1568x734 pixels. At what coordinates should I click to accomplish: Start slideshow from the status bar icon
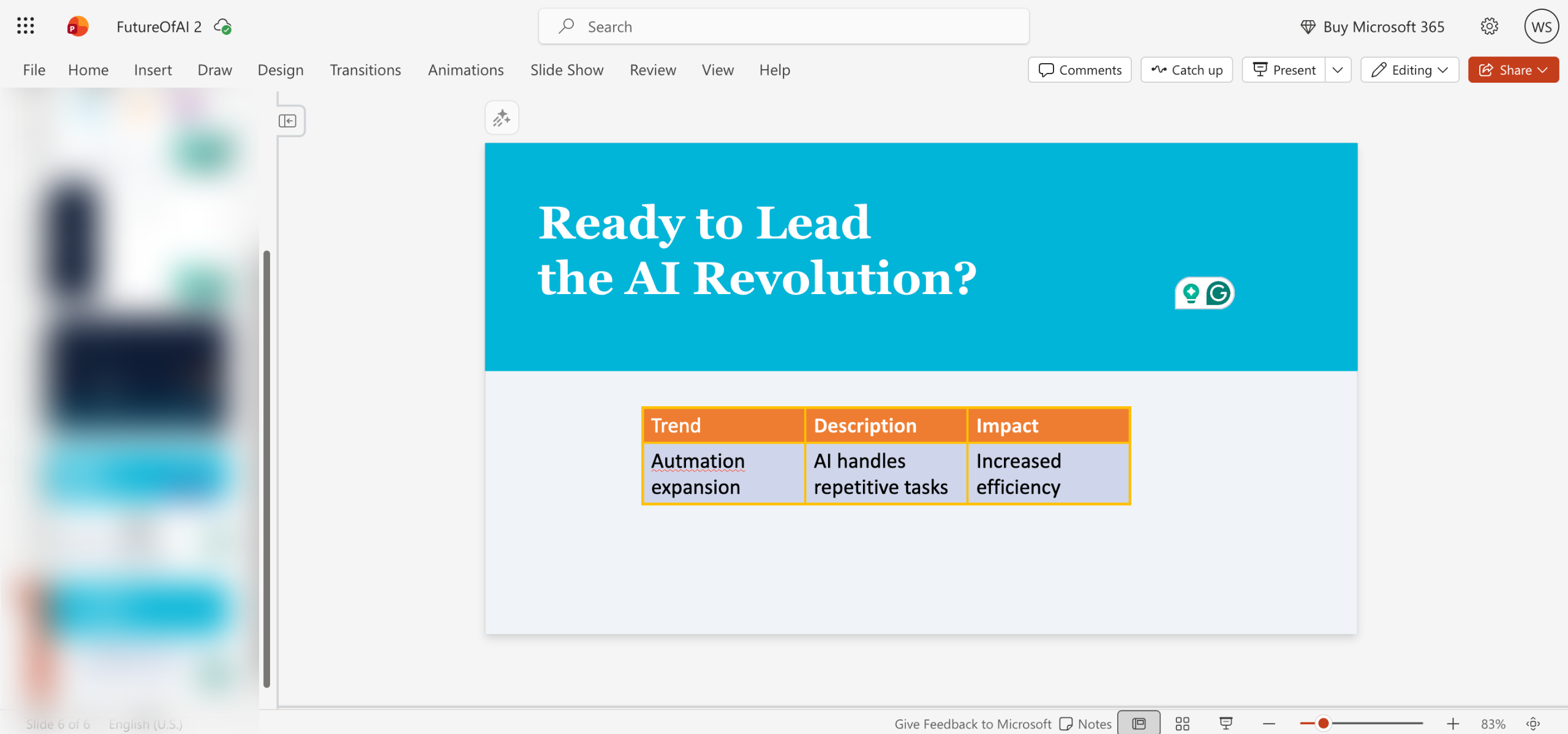[x=1226, y=724]
